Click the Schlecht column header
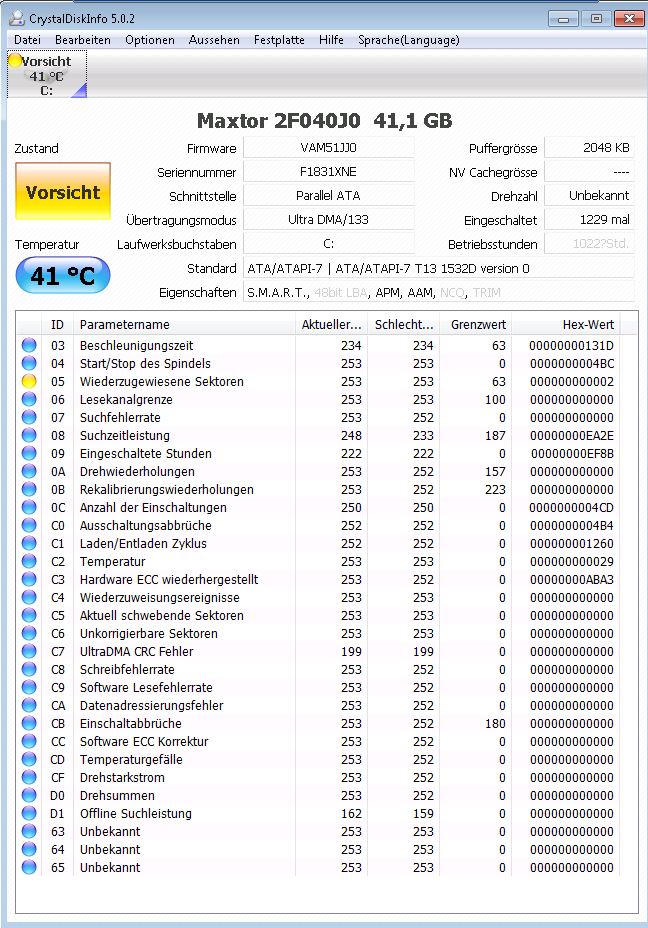648x928 pixels. (x=404, y=324)
